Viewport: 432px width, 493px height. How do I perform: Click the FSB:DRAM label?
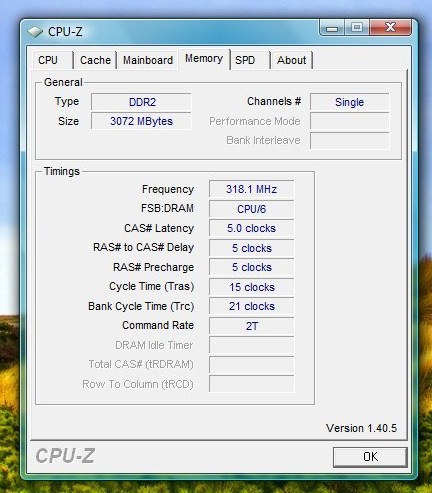pyautogui.click(x=167, y=208)
